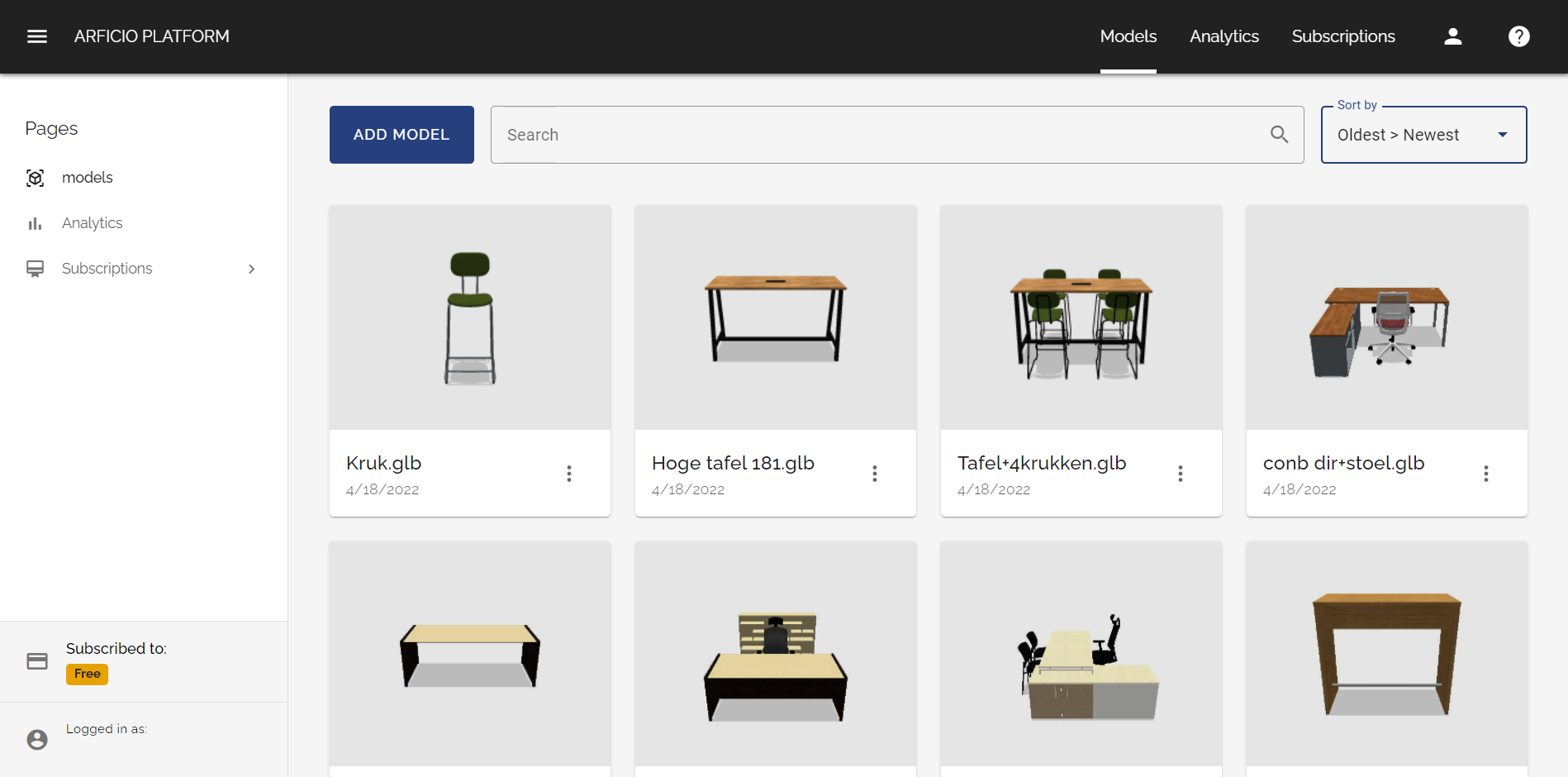
Task: Open the hamburger navigation menu
Action: tap(37, 36)
